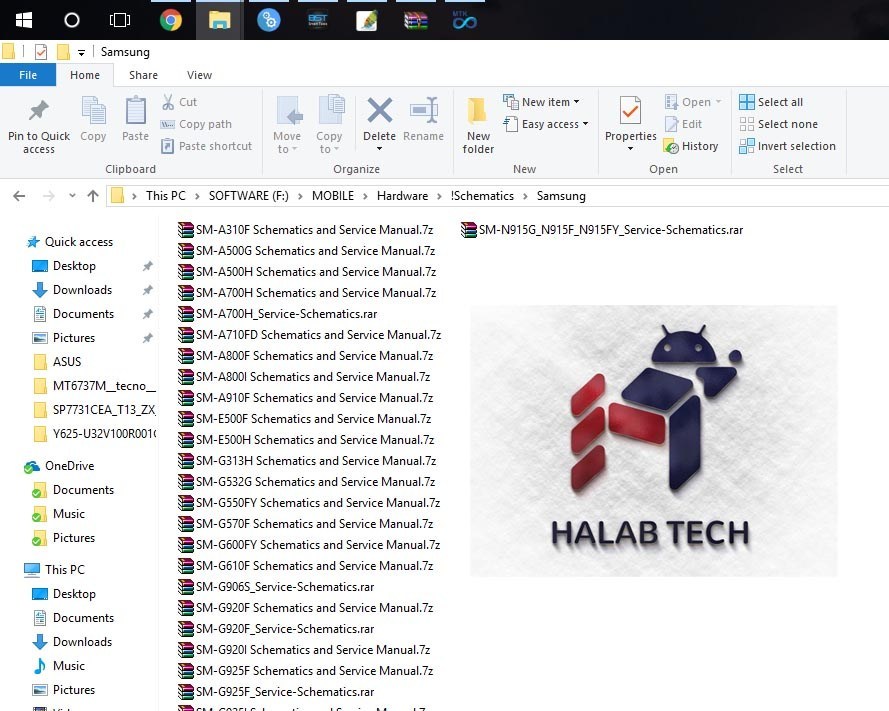This screenshot has height=711, width=889.
Task: Click the Paste clipboard icon
Action: (x=136, y=111)
